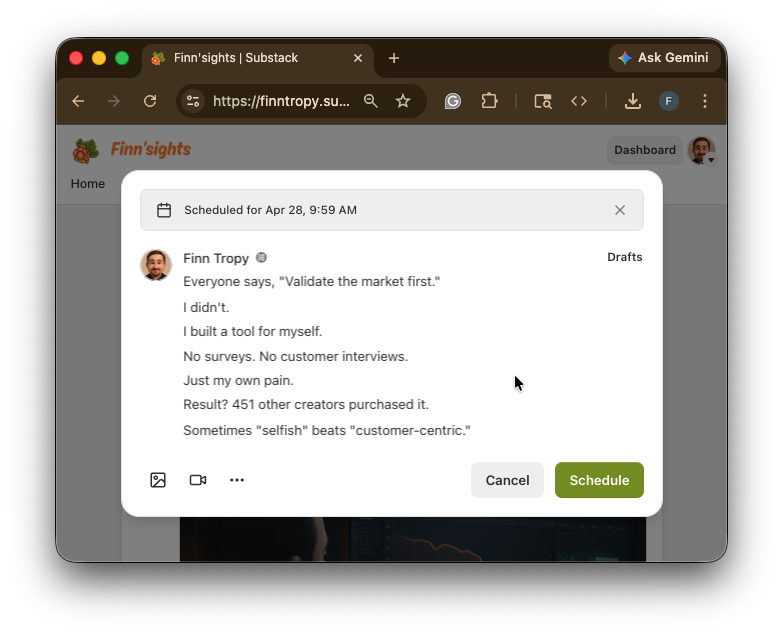The width and height of the screenshot is (783, 636).
Task: Open the Chrome extensions puzzle icon
Action: tap(489, 101)
